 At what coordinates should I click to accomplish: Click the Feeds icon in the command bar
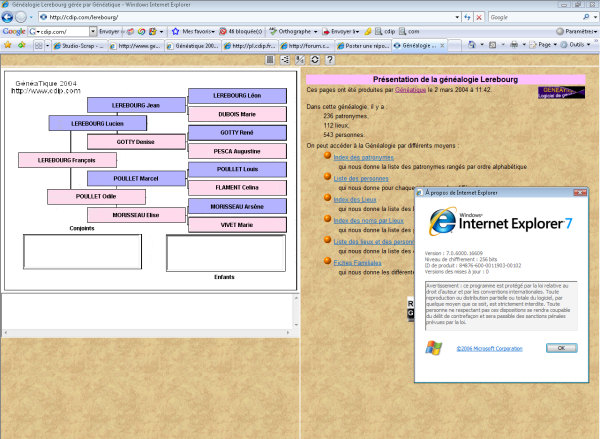492,45
